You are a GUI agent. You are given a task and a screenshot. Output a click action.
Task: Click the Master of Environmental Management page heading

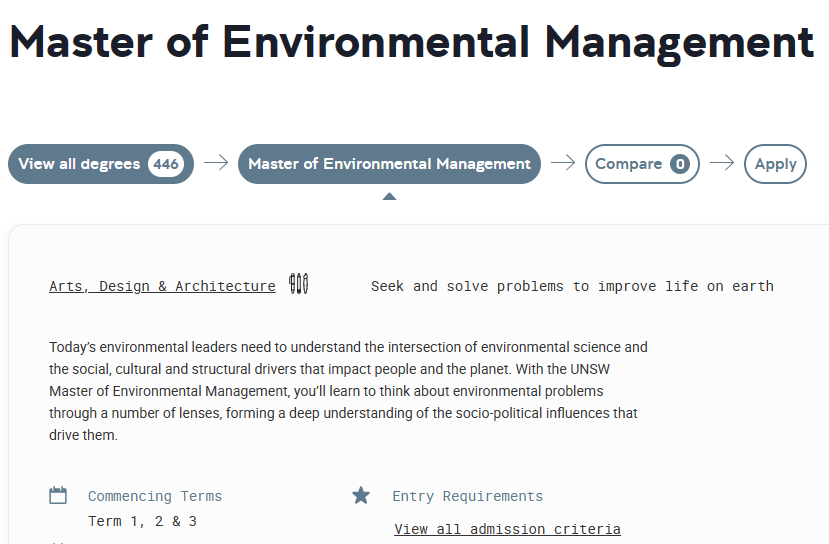(x=412, y=42)
